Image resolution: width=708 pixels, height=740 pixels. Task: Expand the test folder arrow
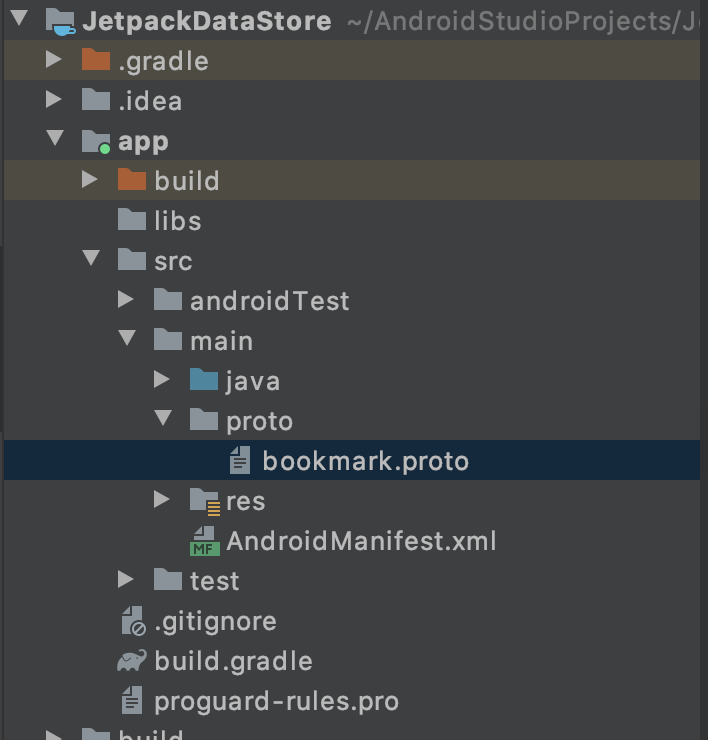pyautogui.click(x=126, y=579)
